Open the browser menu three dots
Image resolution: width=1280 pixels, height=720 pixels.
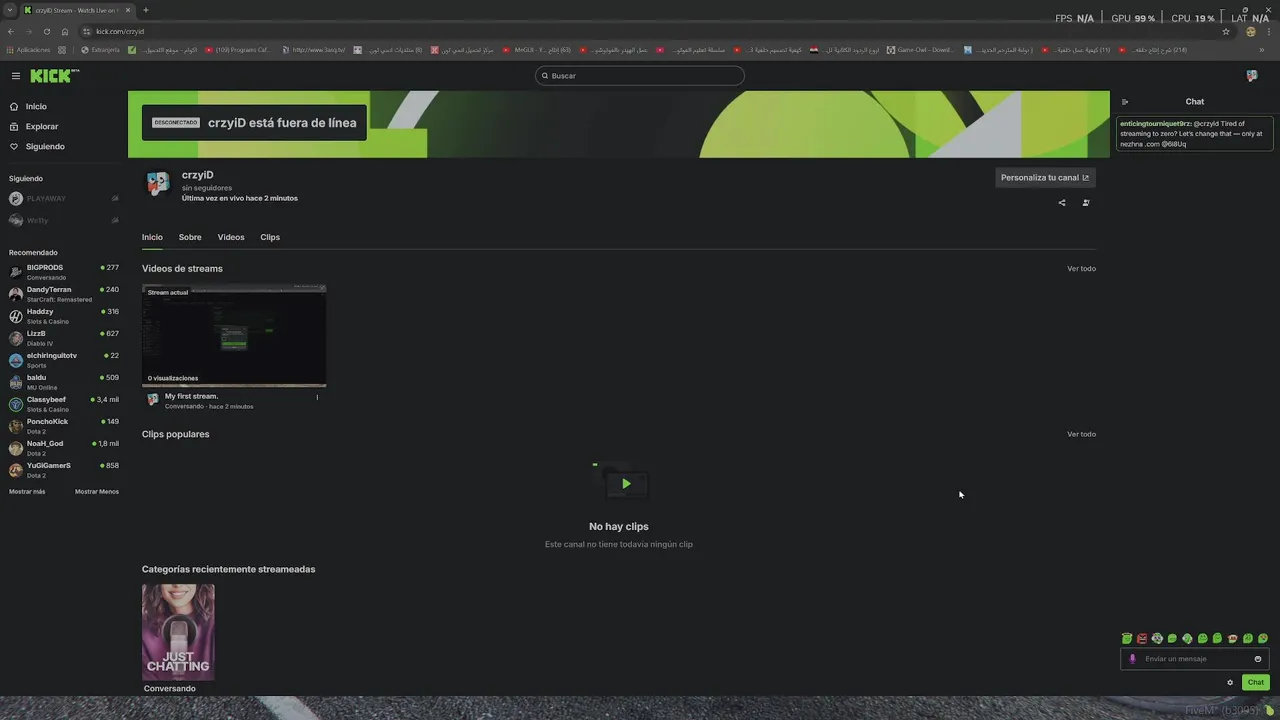1269,31
